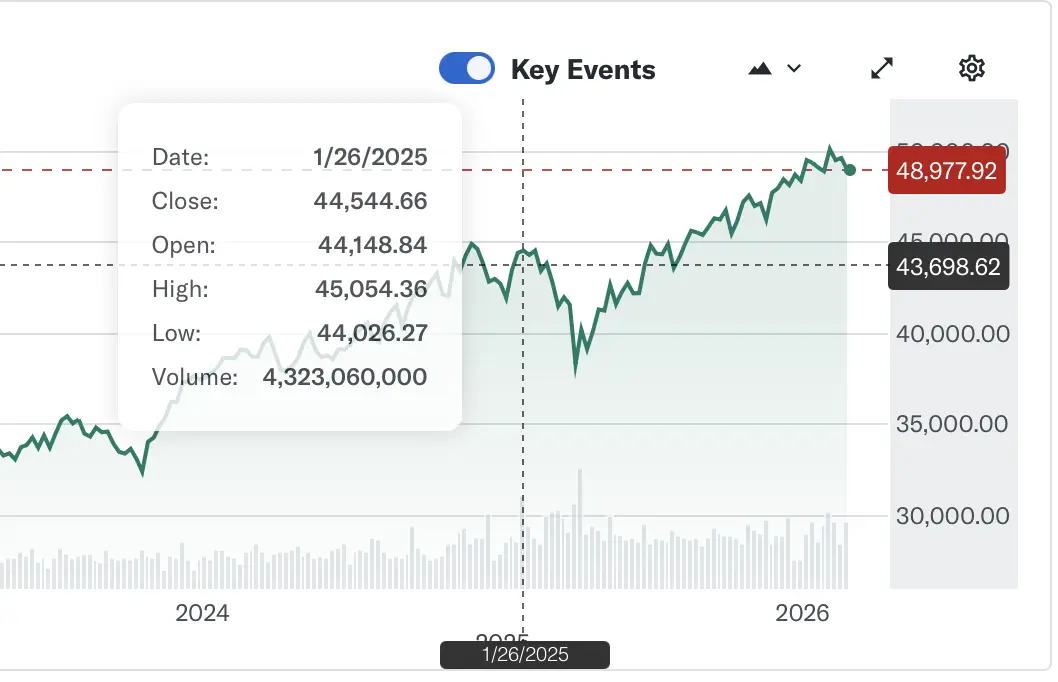Expand the chart type dropdown chevron
Image resolution: width=1058 pixels, height=682 pixels.
coord(795,68)
